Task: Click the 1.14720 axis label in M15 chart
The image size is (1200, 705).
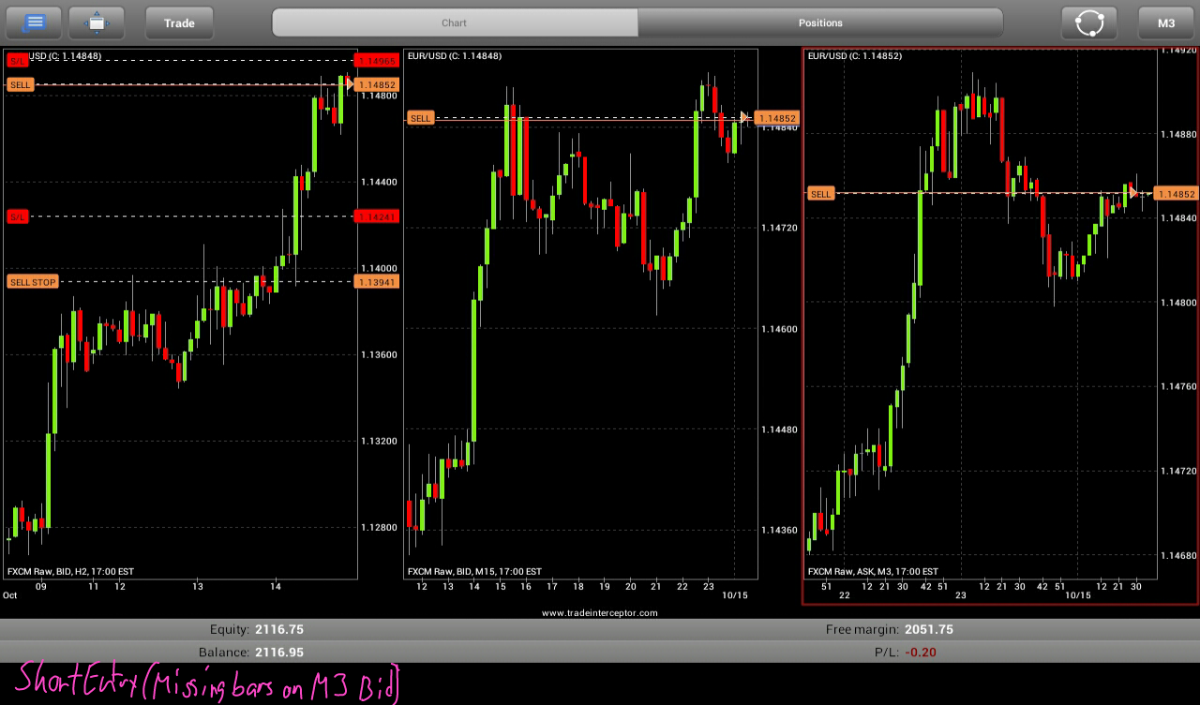Action: [x=779, y=228]
